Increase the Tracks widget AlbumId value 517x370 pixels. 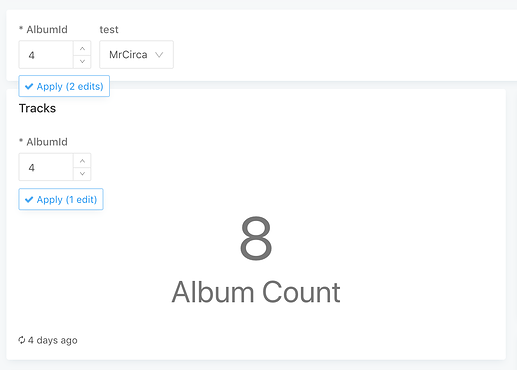82,161
